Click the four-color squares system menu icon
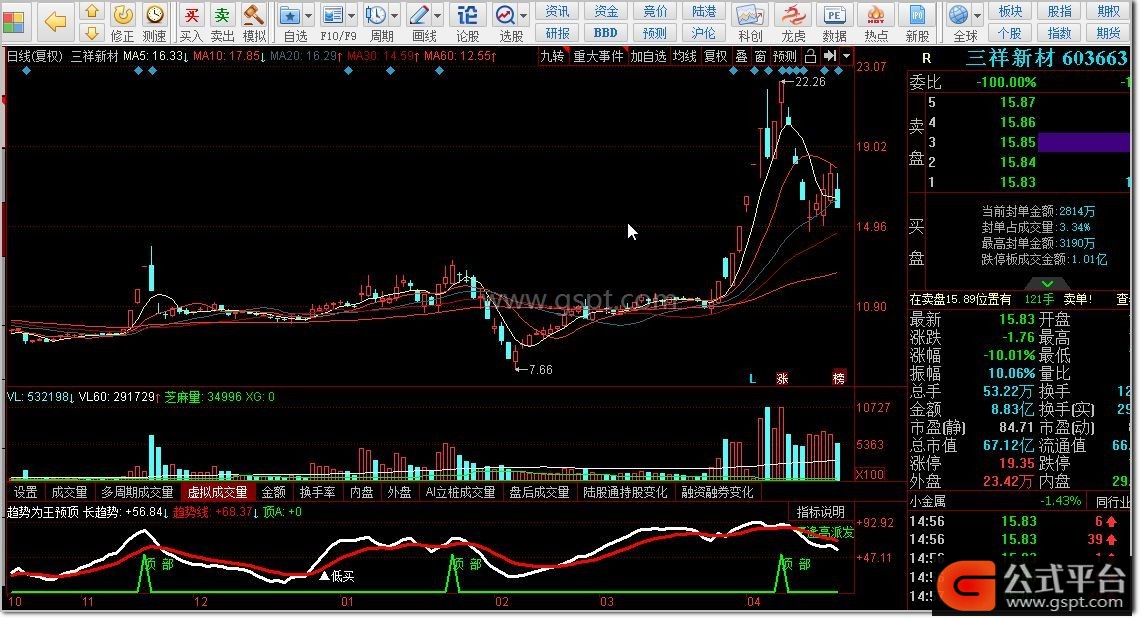 tap(14, 22)
